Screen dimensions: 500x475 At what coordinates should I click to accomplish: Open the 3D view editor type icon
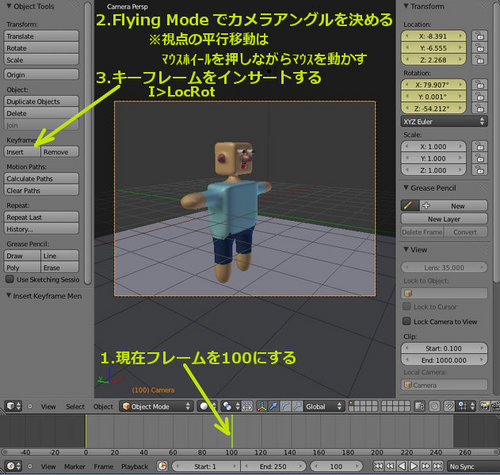tap(13, 406)
